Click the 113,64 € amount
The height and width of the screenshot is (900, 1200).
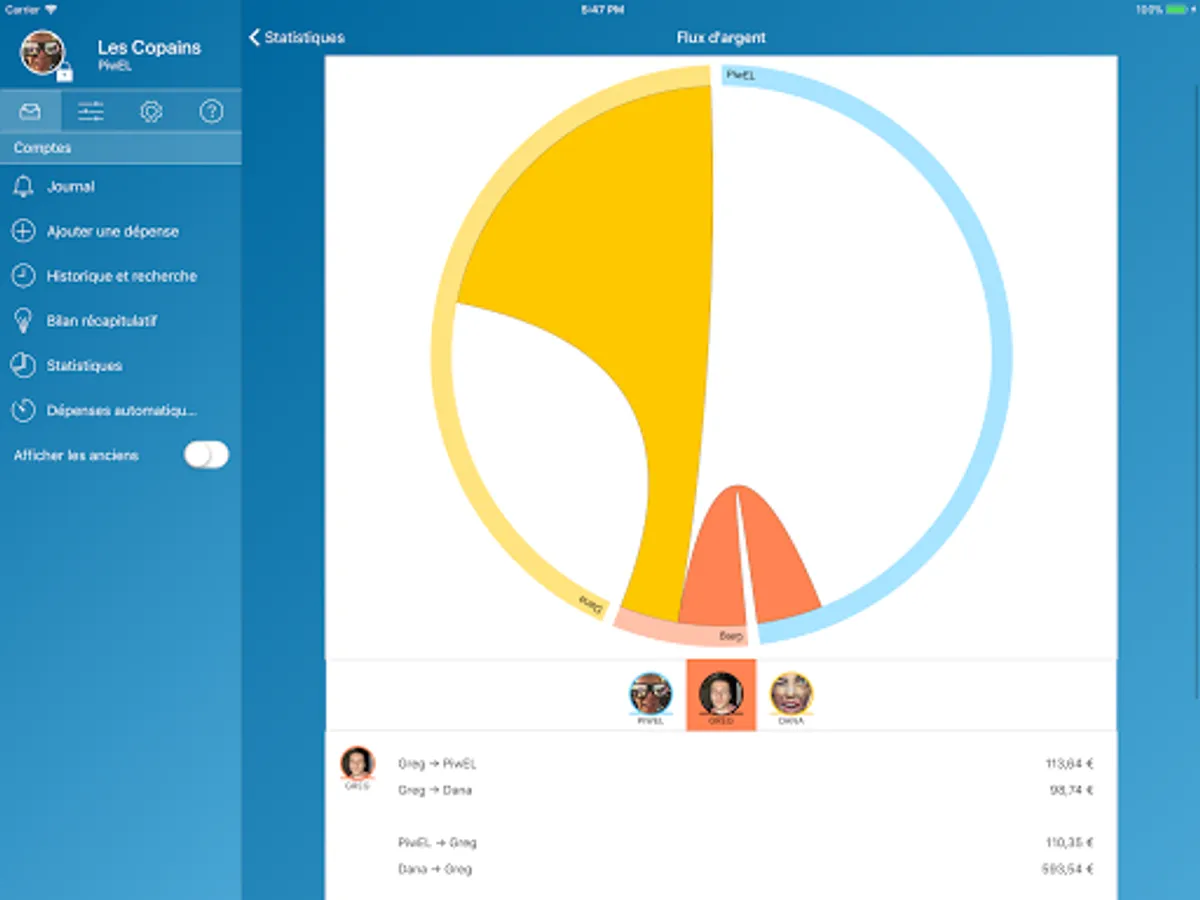click(x=1069, y=764)
